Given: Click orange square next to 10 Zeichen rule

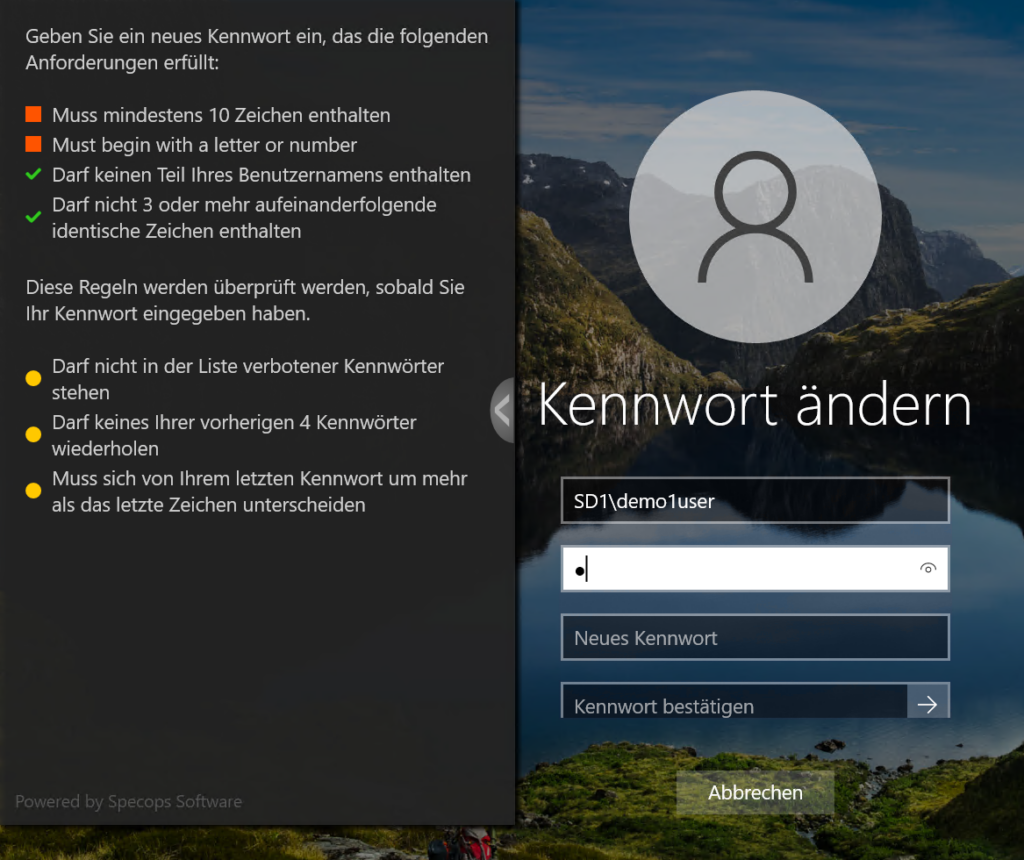Looking at the screenshot, I should click(33, 114).
